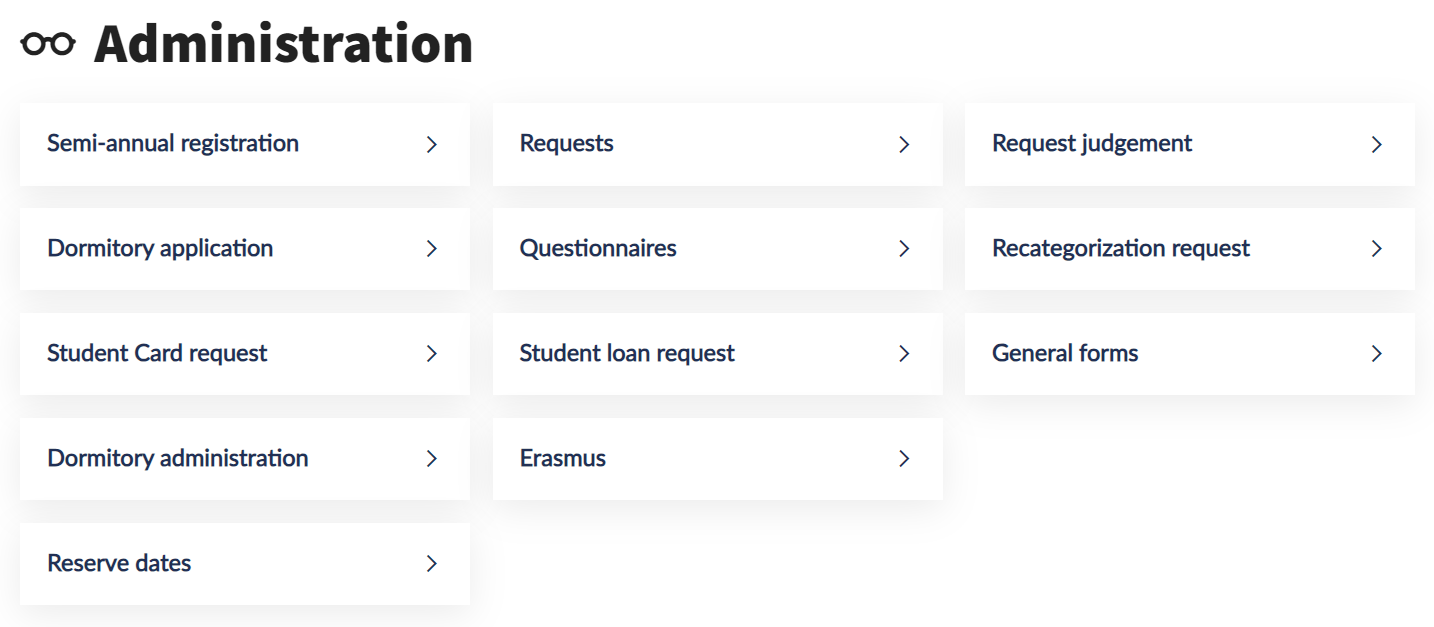Click the Administration page heading
Viewport: 1434px width, 627px height.
click(283, 45)
